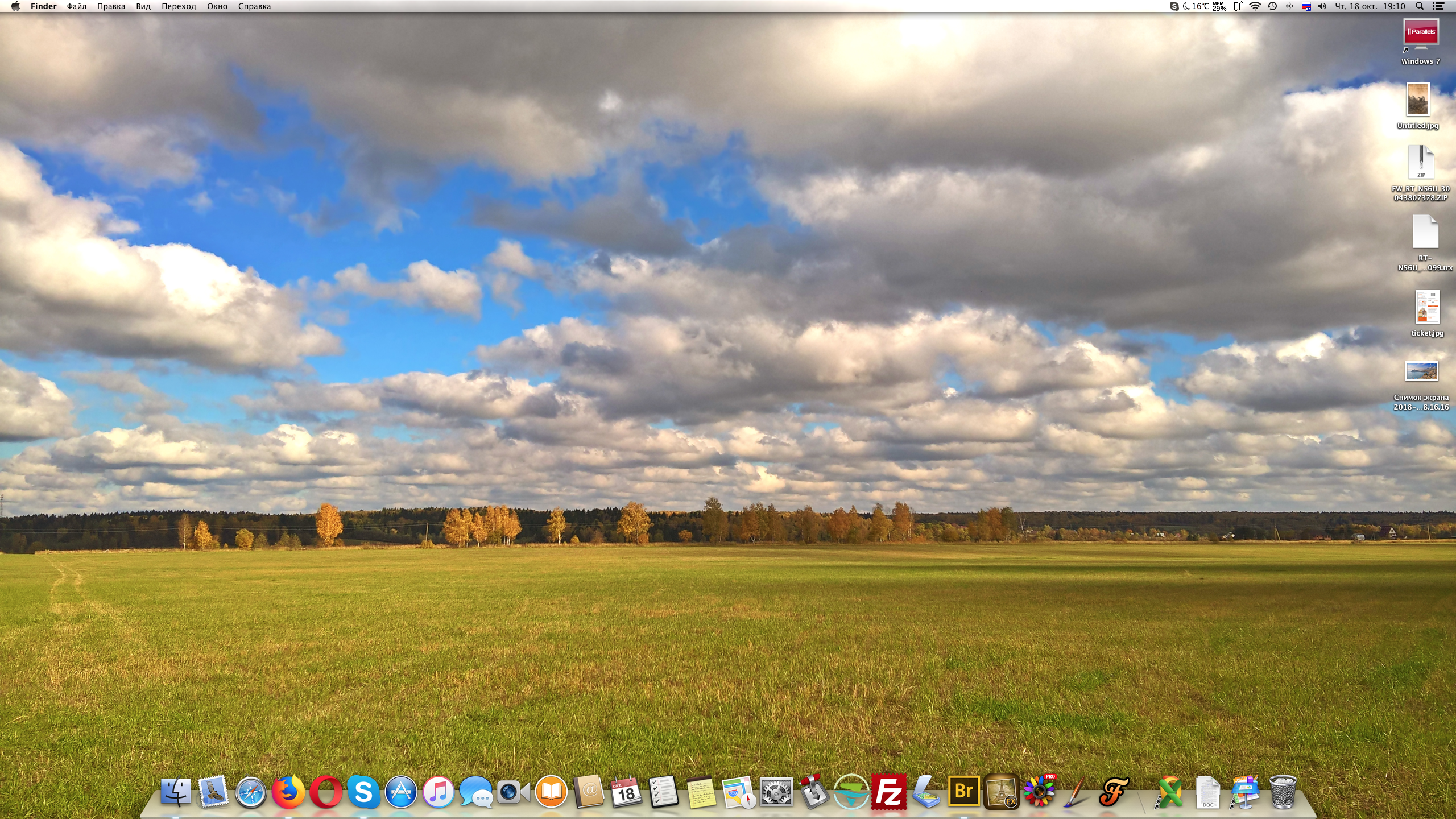
Task: Open the Файл menu
Action: click(x=76, y=6)
